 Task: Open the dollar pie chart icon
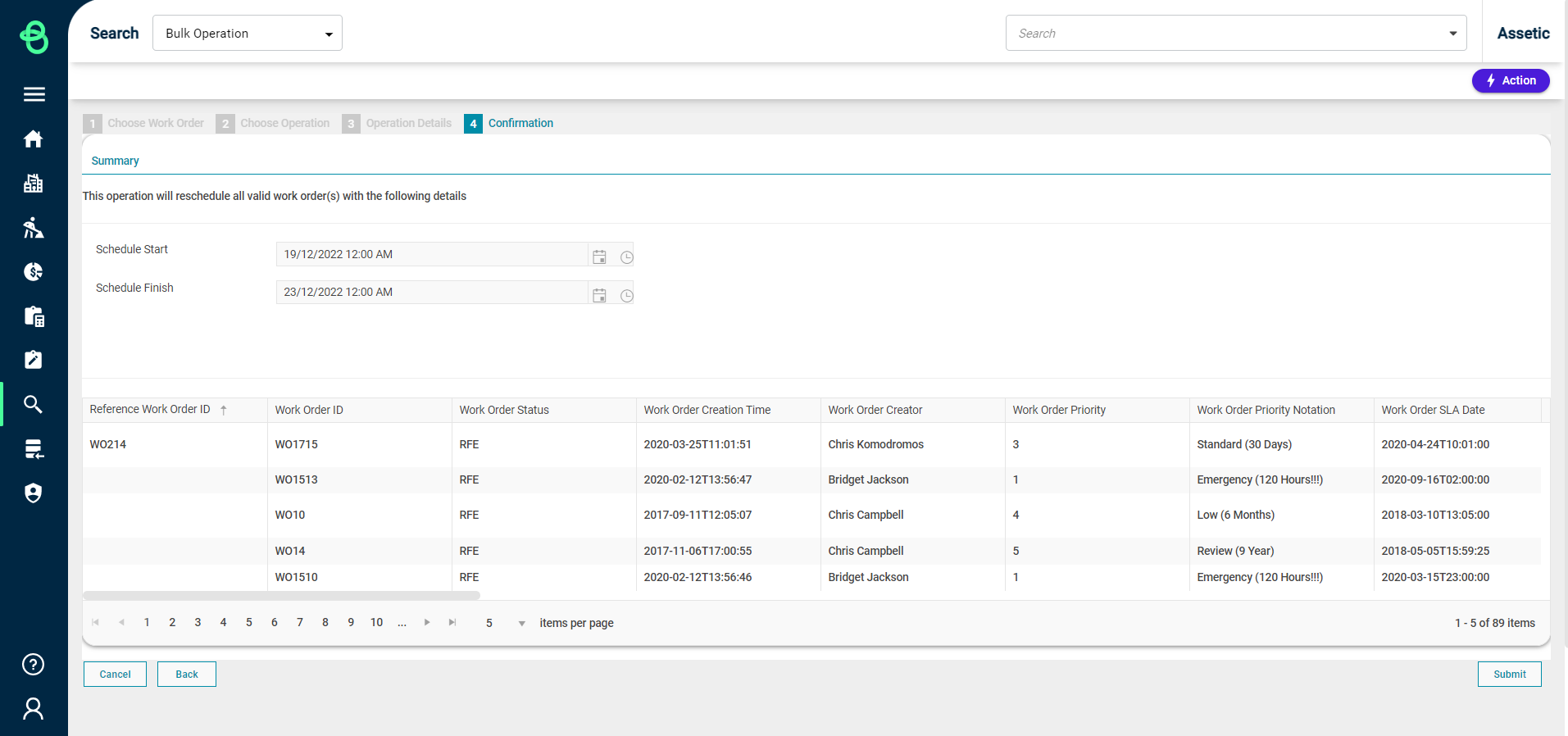(34, 271)
